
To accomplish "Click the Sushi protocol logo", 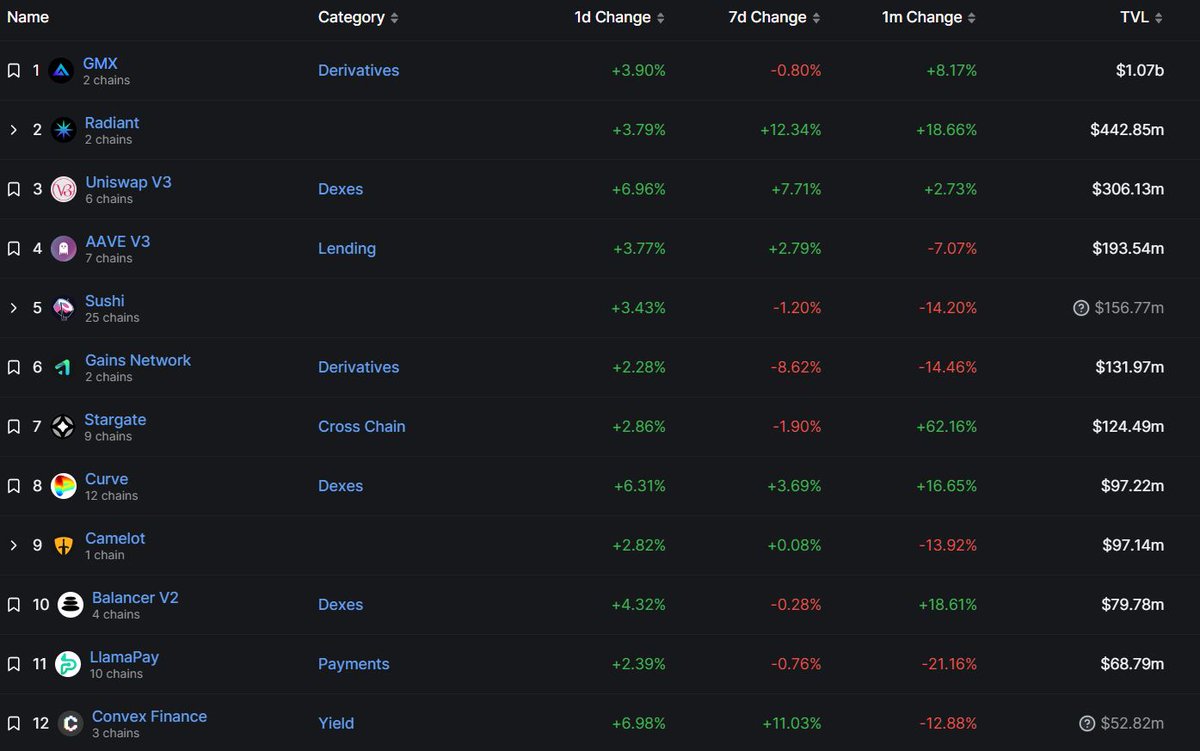I will (x=63, y=308).
